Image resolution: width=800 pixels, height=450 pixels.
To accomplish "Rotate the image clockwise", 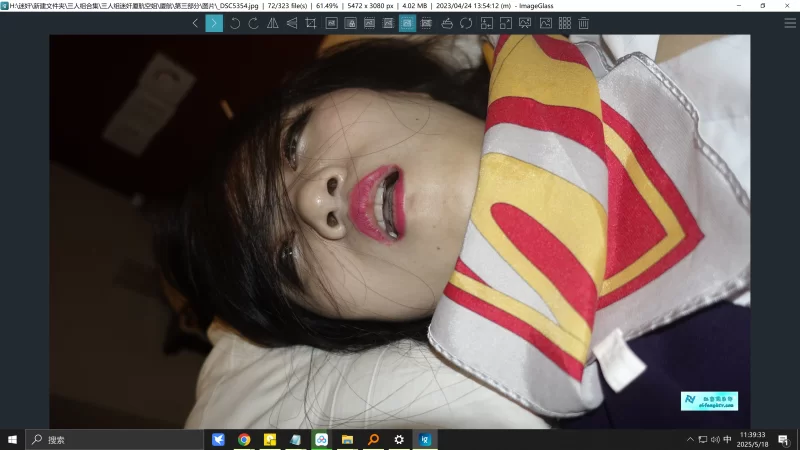I will click(253, 23).
